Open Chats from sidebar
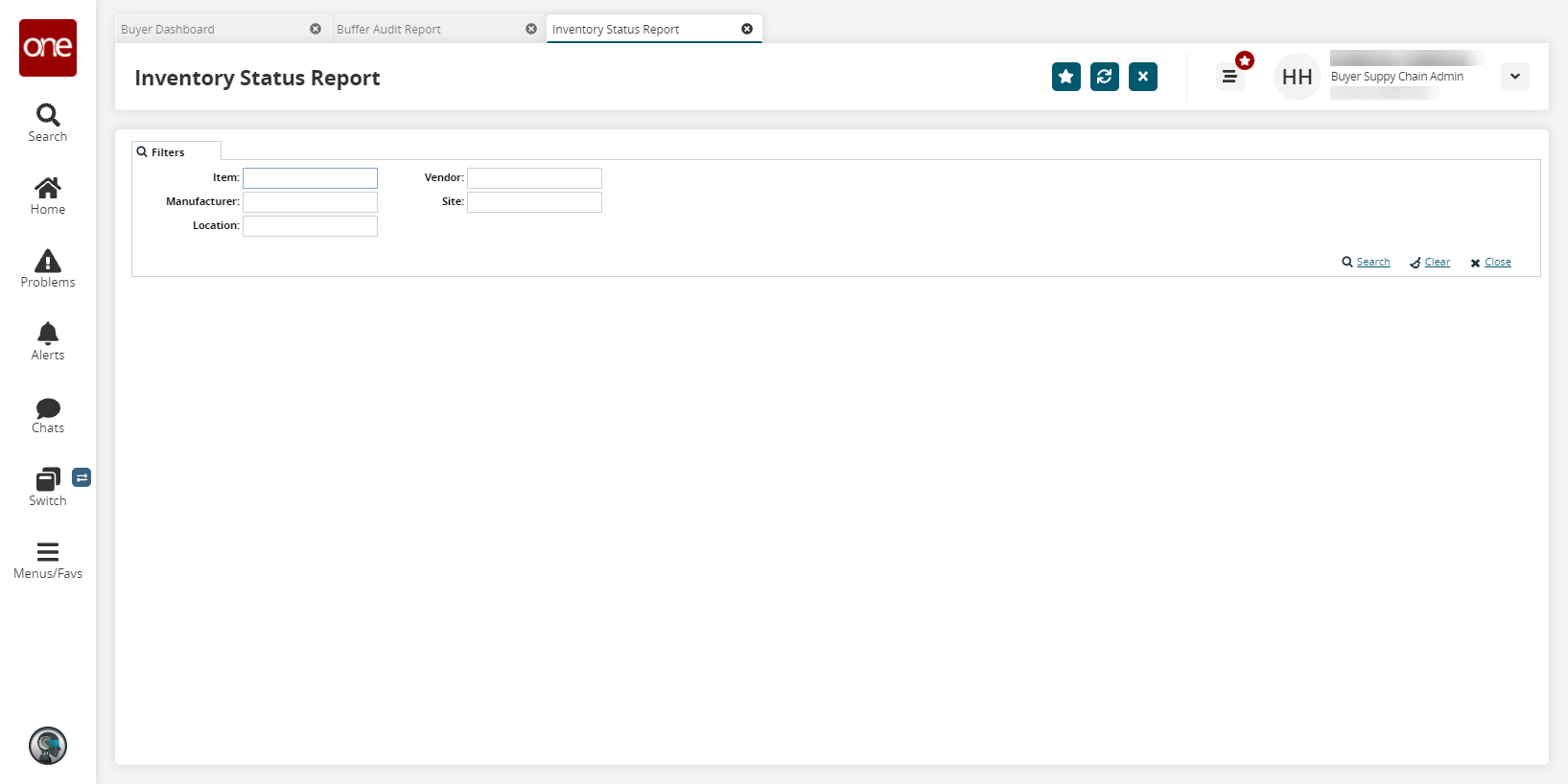This screenshot has height=784, width=1568. (x=48, y=414)
